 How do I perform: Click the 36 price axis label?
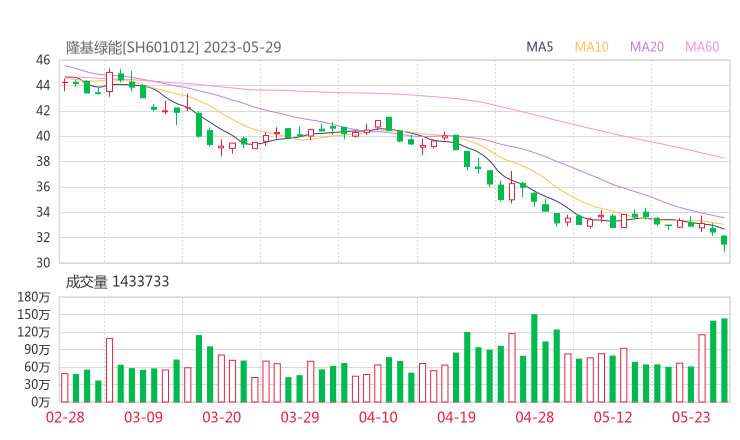(43, 187)
